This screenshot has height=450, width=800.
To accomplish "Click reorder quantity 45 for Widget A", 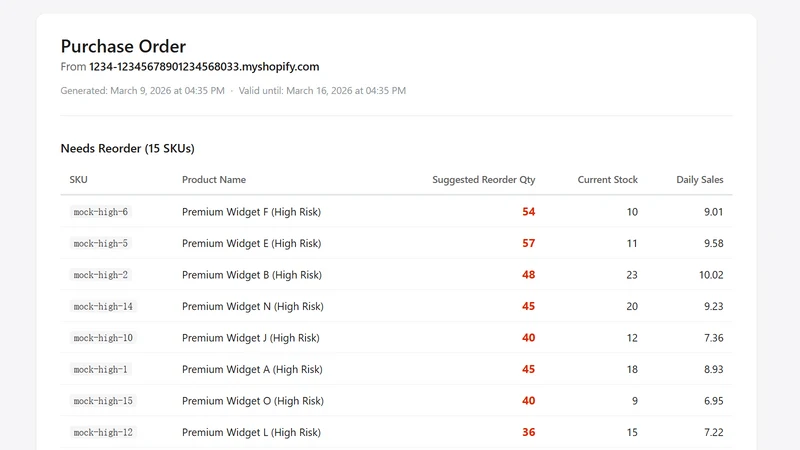I will [x=529, y=369].
